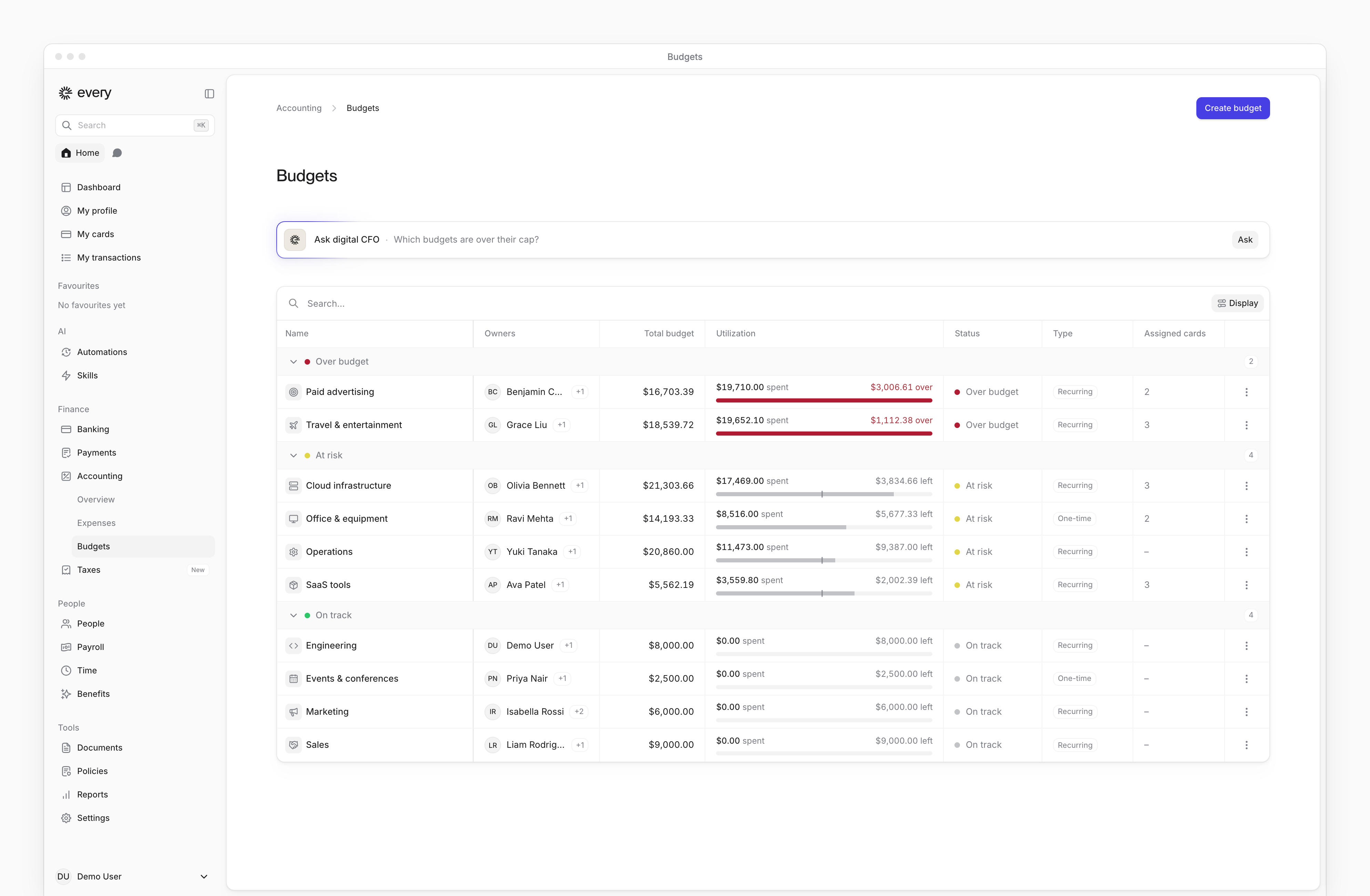Open Automations under AI

coord(135,352)
